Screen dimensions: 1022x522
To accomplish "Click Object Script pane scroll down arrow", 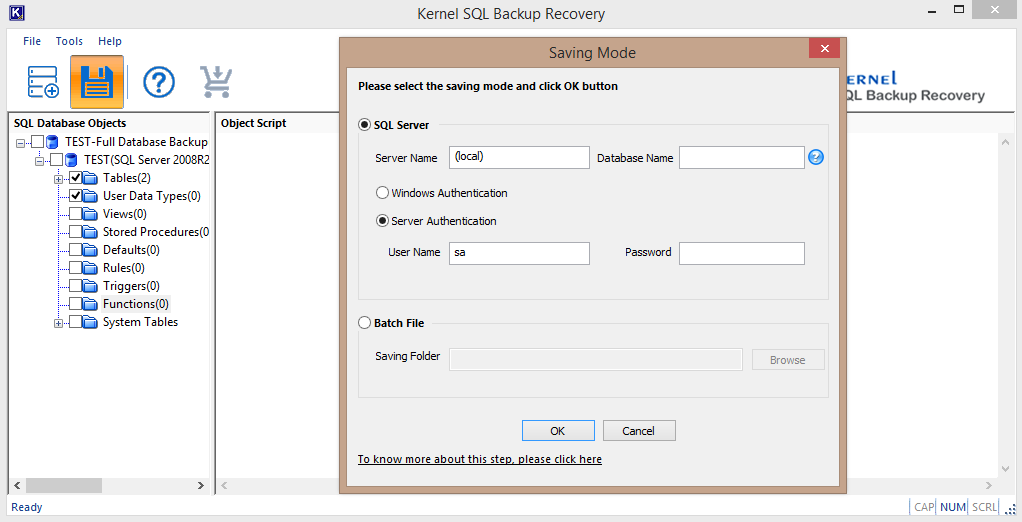I will [x=1004, y=469].
